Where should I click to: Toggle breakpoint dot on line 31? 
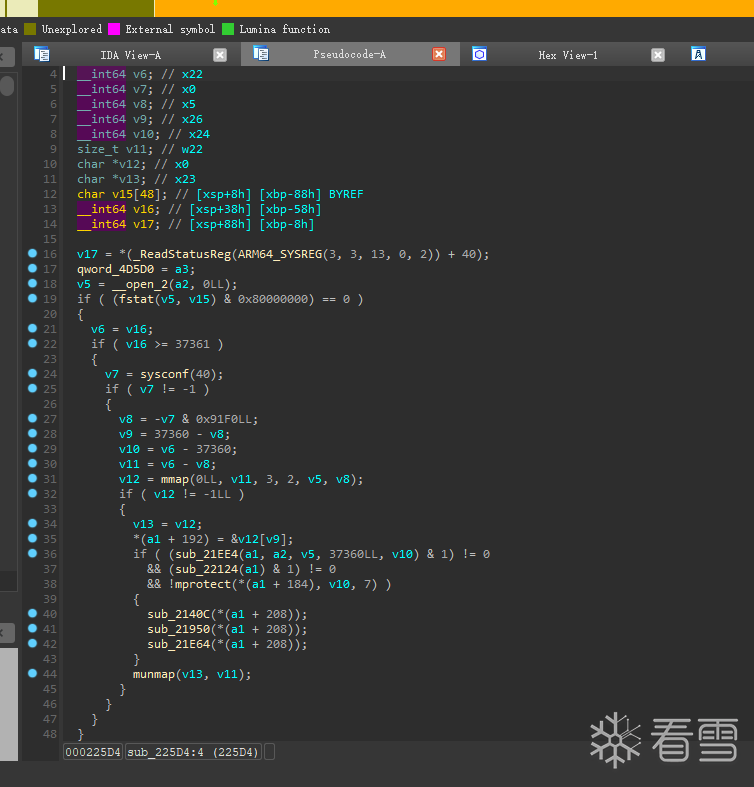click(x=33, y=478)
